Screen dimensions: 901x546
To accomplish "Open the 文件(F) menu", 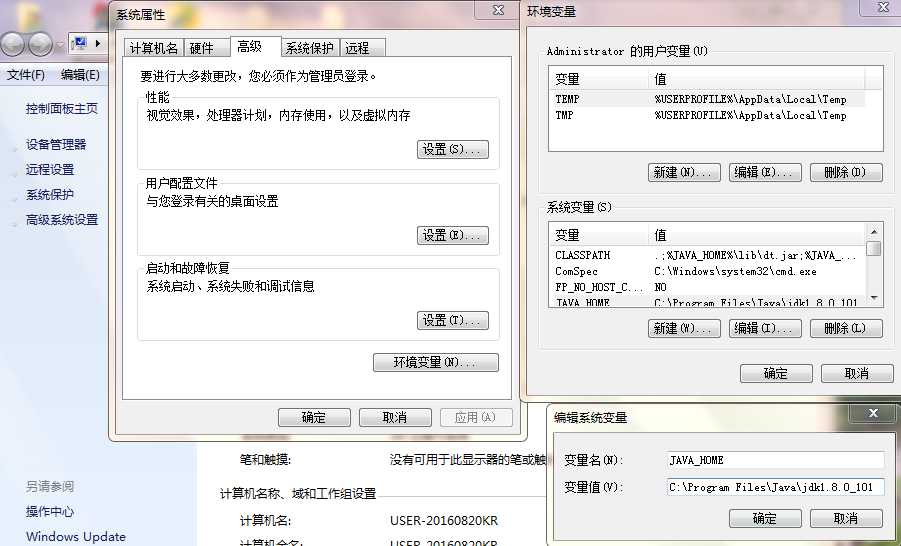I will coord(26,75).
